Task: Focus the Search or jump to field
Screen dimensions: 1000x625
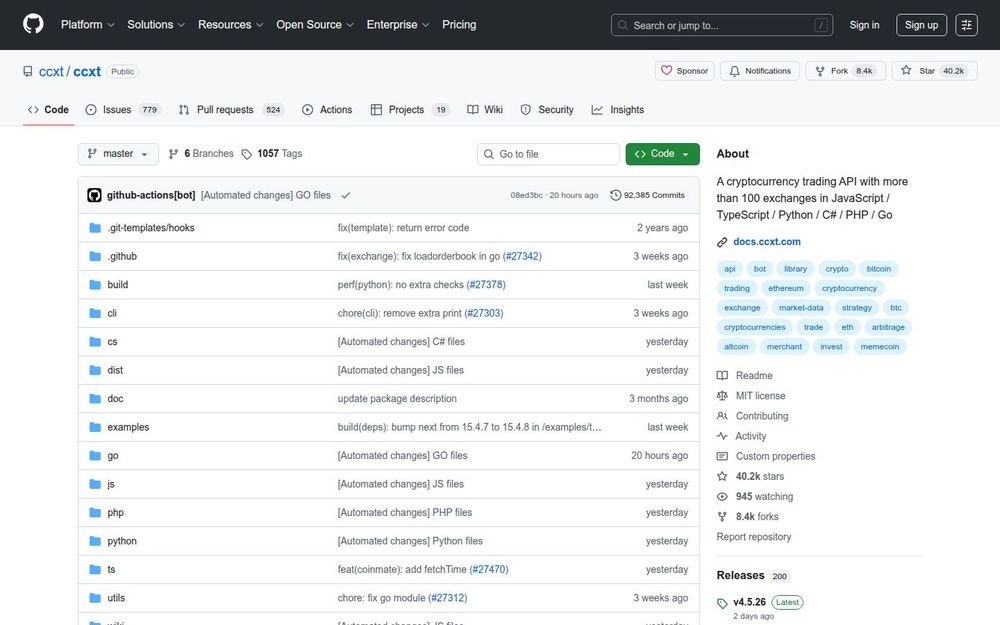Action: [x=721, y=25]
